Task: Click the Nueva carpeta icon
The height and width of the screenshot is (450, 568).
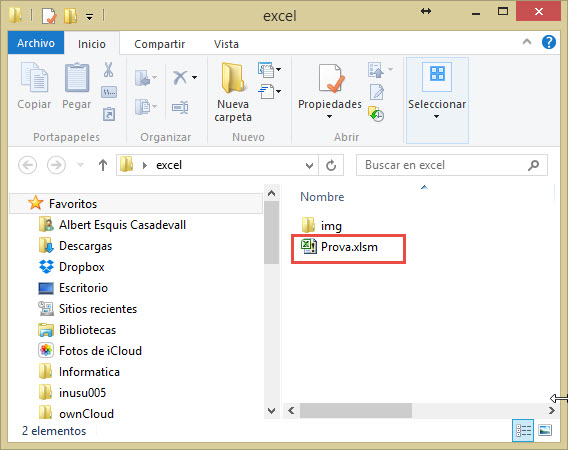Action: coord(233,77)
